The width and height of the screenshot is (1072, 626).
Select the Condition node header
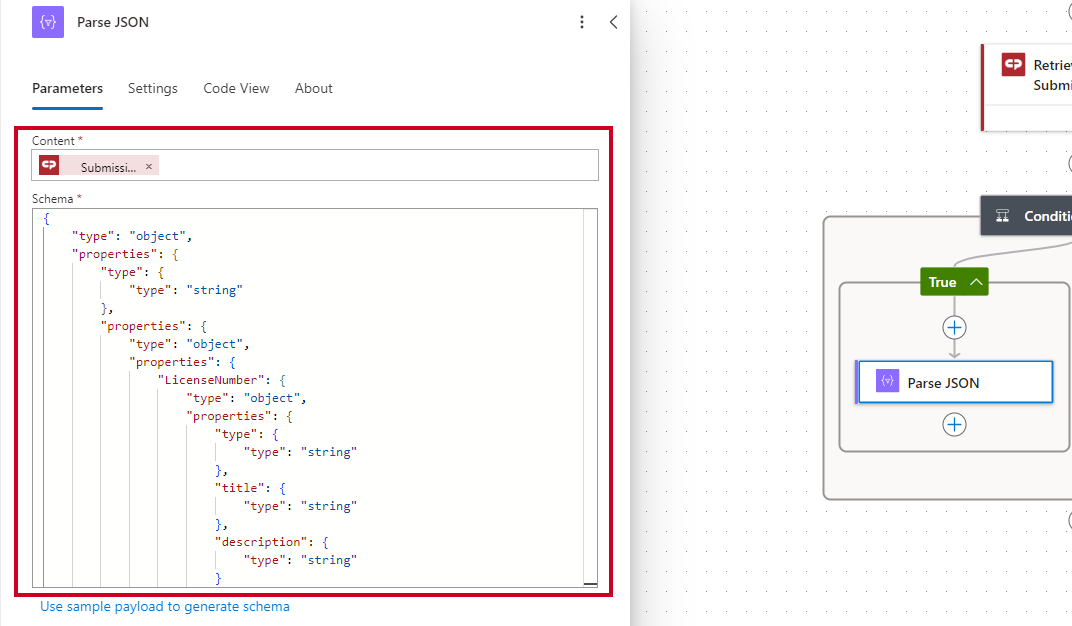1026,216
